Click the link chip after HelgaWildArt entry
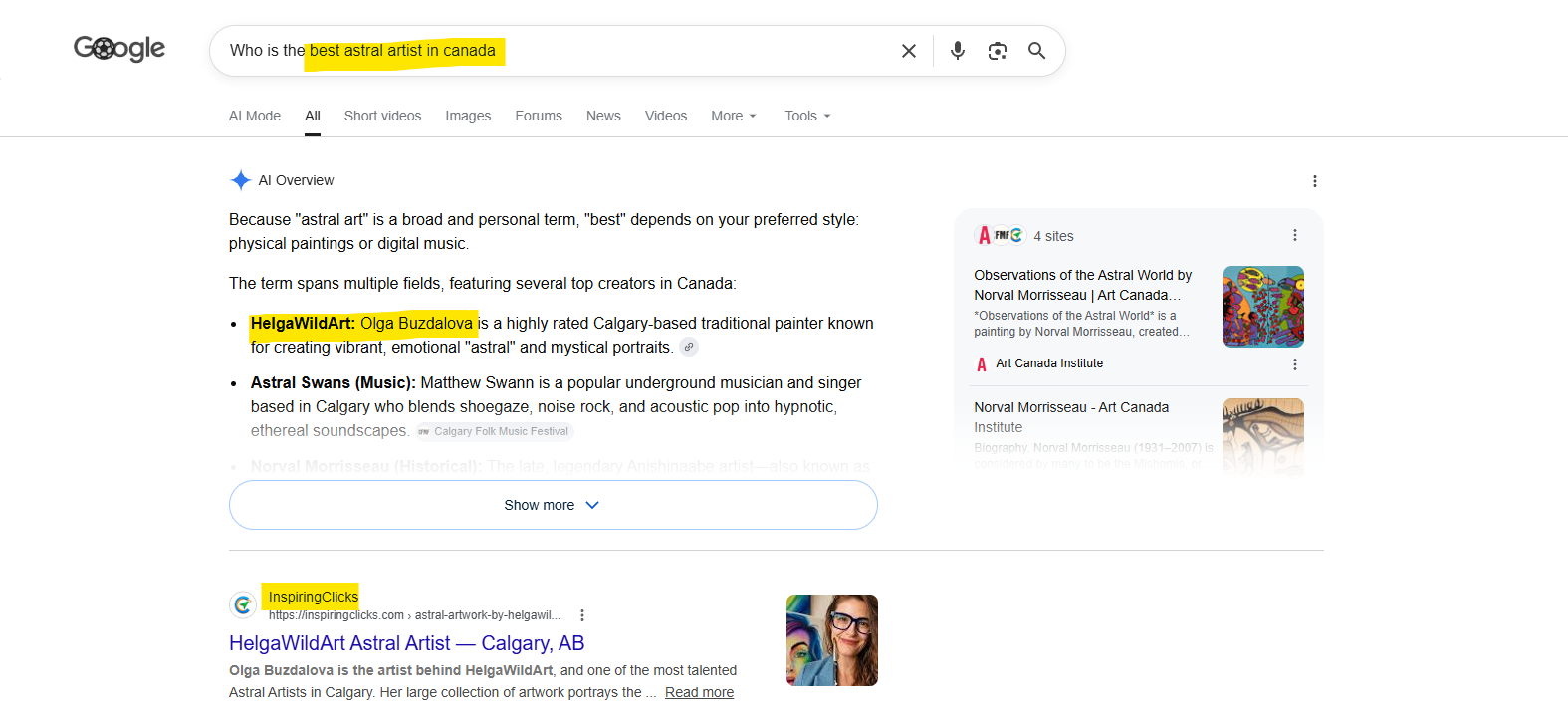This screenshot has width=1568, height=723. coord(689,347)
